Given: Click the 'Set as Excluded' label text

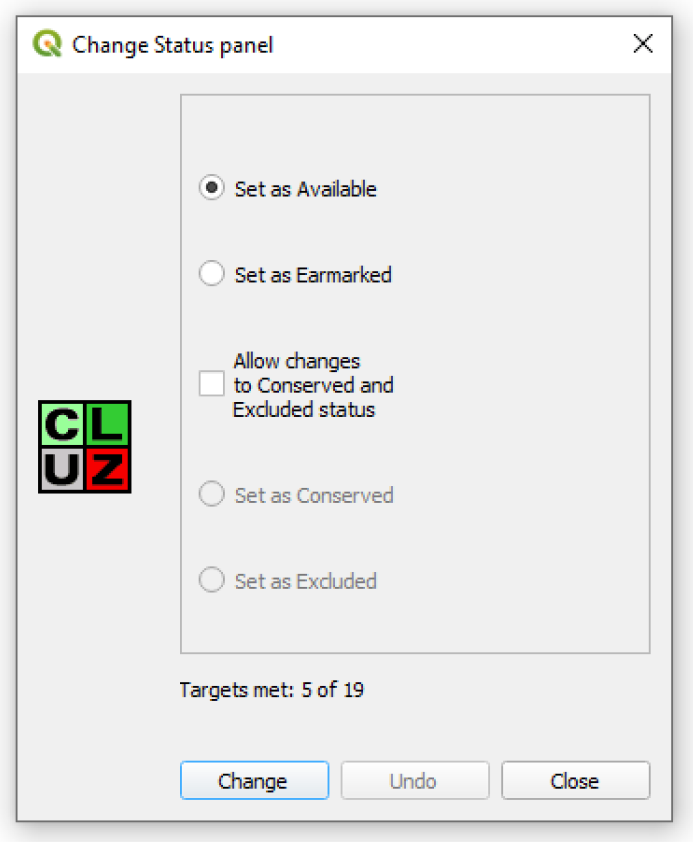Looking at the screenshot, I should (305, 581).
